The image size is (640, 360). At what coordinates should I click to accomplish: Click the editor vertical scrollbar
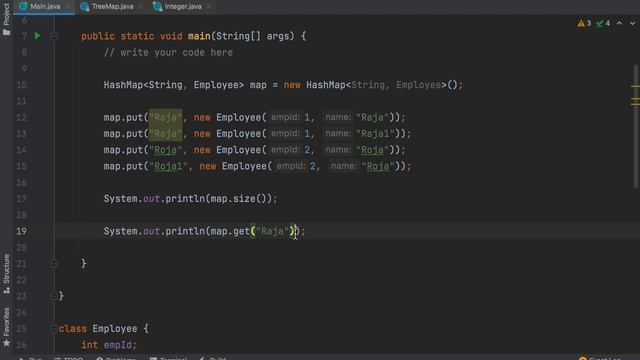tap(636, 127)
